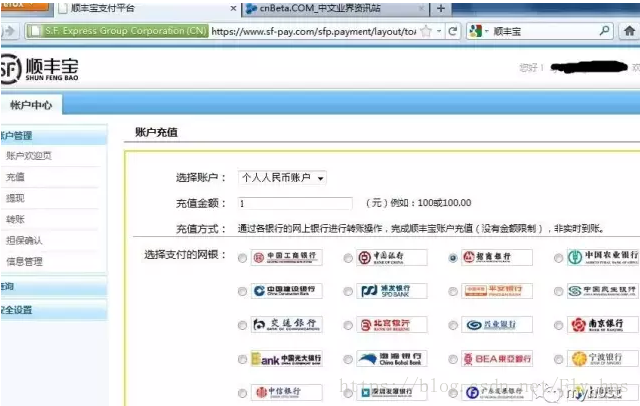Click the 中国民生银行 bank logo
This screenshot has width=640, height=406.
click(603, 291)
